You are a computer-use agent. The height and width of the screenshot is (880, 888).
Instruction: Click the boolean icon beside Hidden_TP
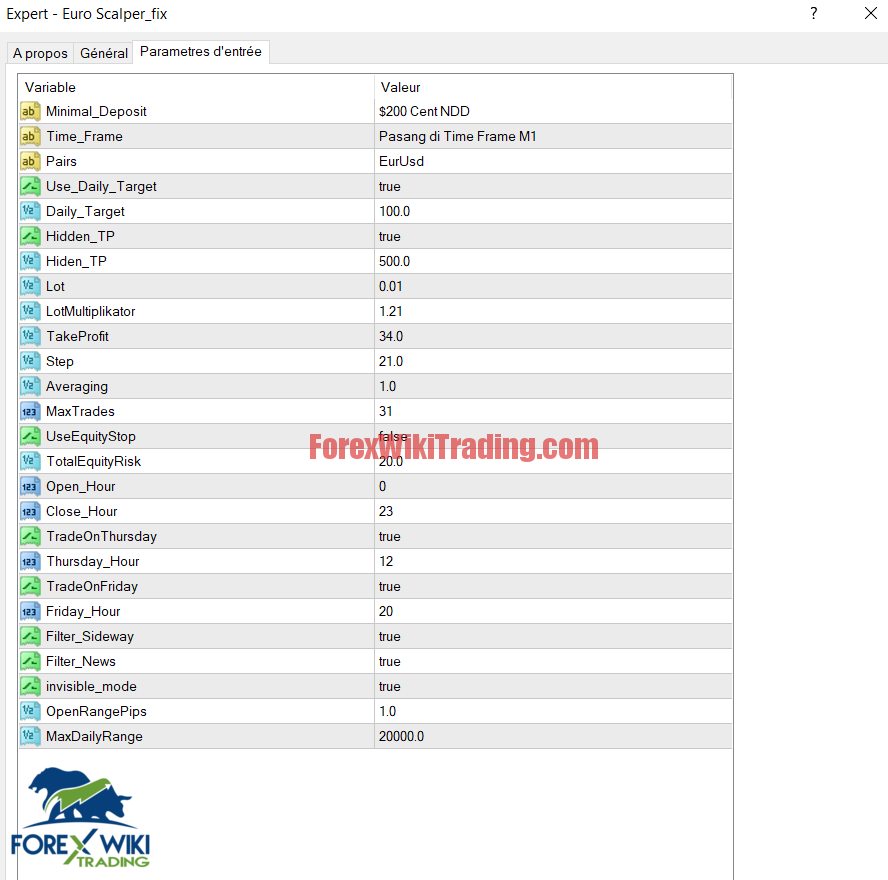[x=30, y=236]
